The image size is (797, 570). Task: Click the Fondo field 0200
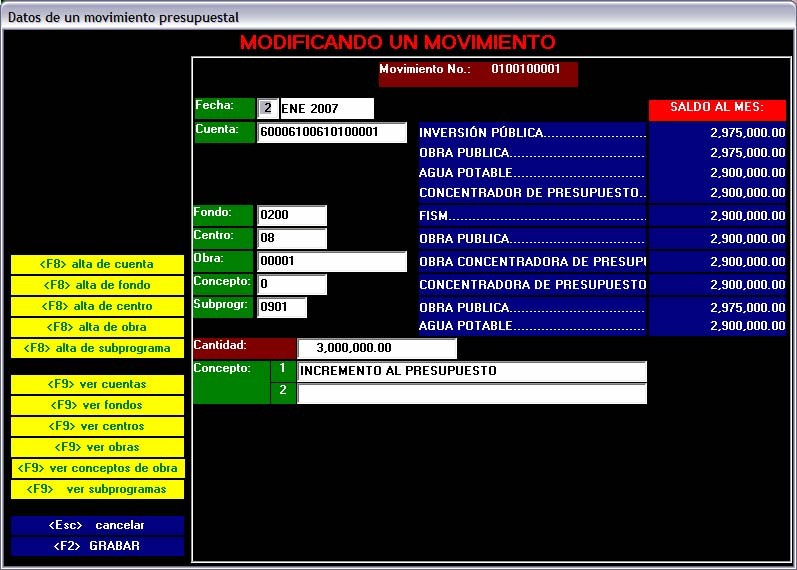point(292,215)
